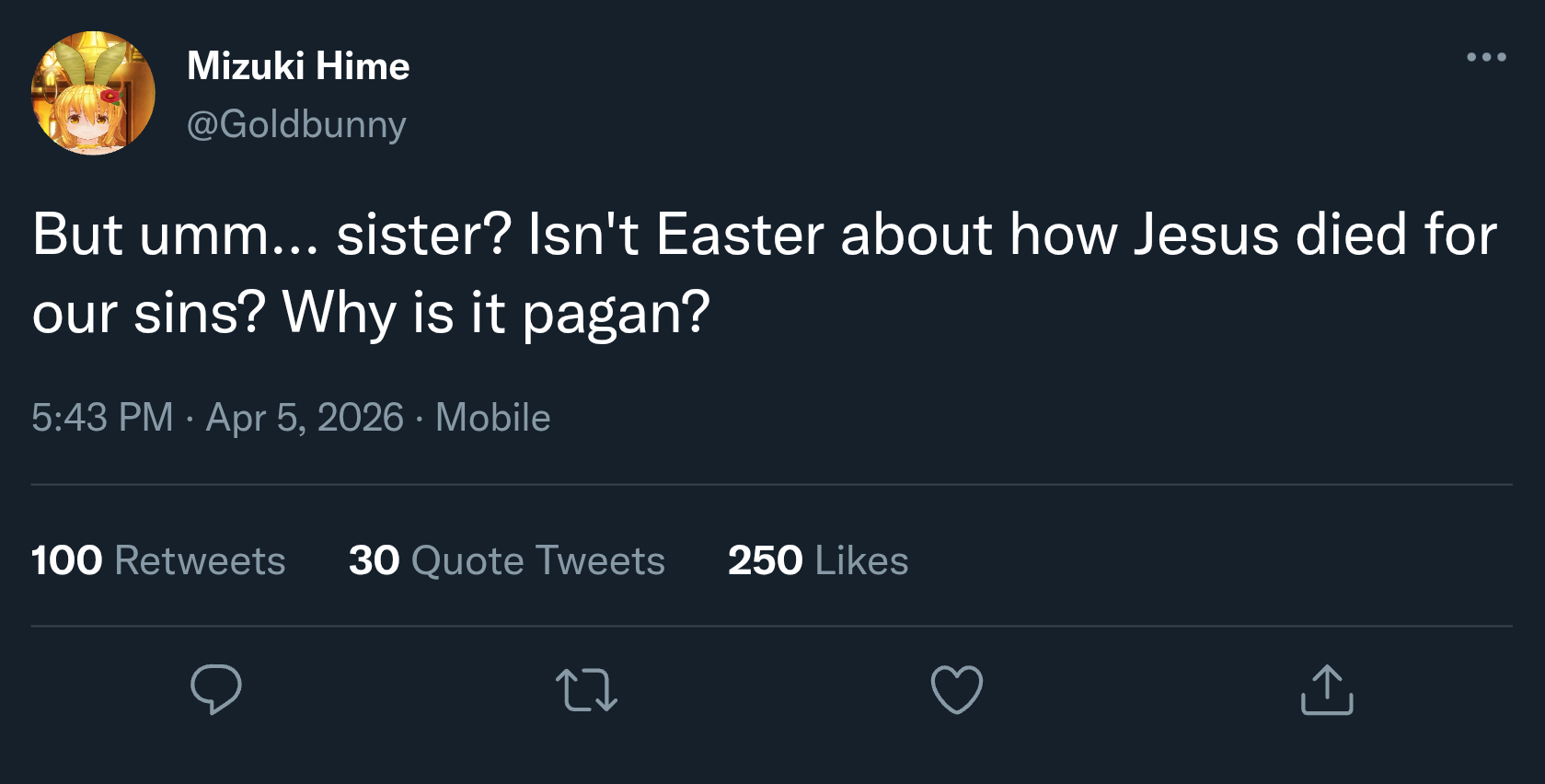Like the tweet with the heart icon
Screen dimensions: 1545x784
(x=957, y=689)
